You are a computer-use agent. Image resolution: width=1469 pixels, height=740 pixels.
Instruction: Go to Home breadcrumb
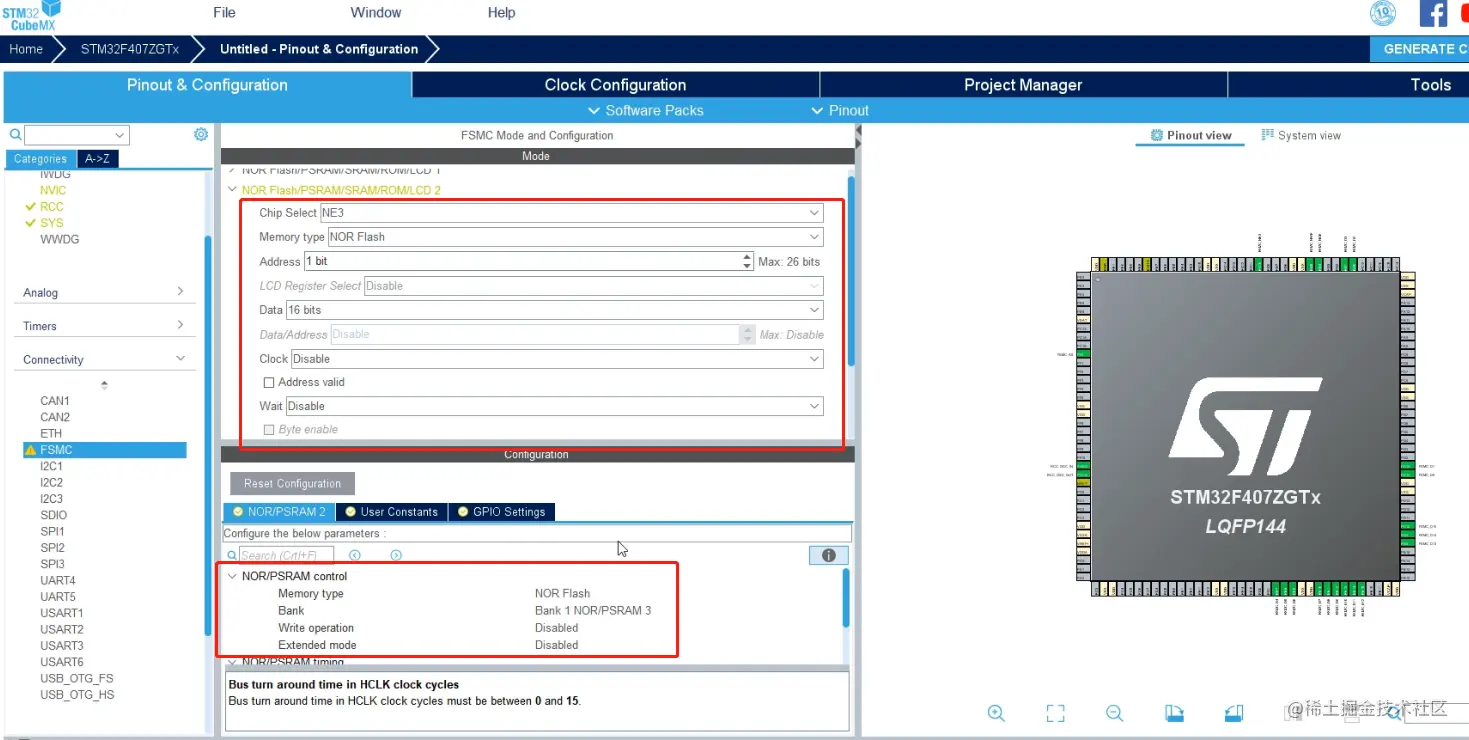[26, 49]
